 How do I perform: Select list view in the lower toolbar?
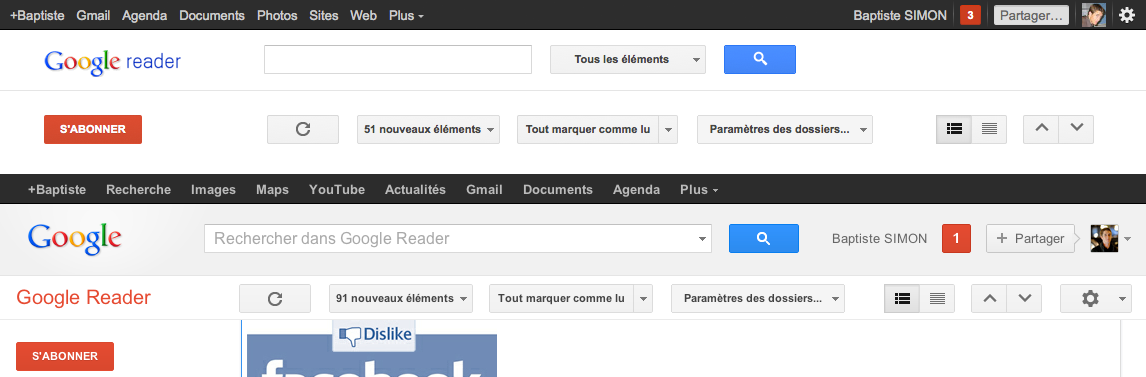pos(937,298)
